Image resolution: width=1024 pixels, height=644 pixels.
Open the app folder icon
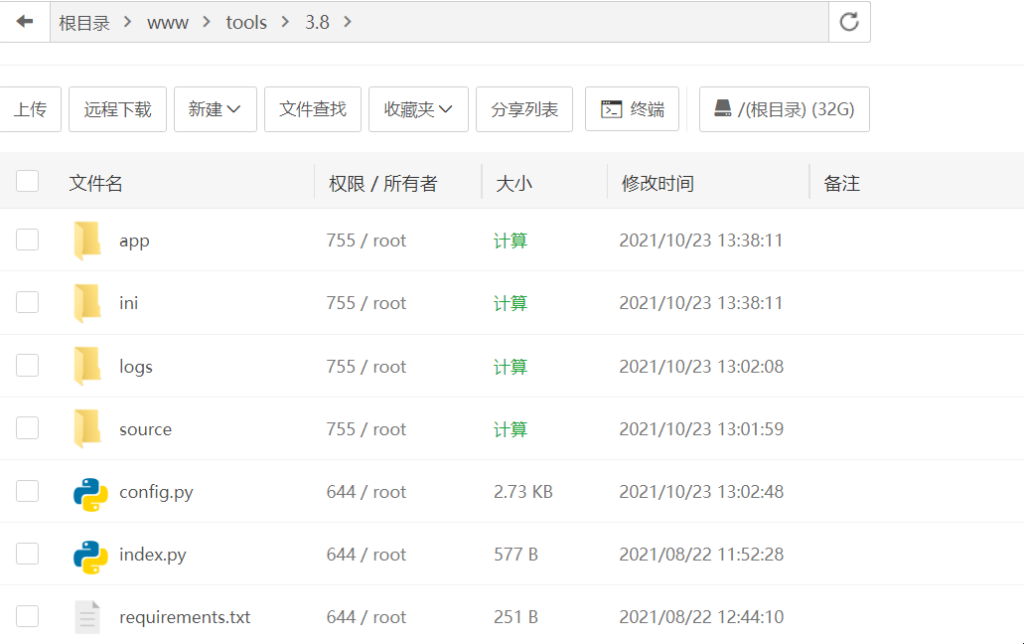pos(87,240)
